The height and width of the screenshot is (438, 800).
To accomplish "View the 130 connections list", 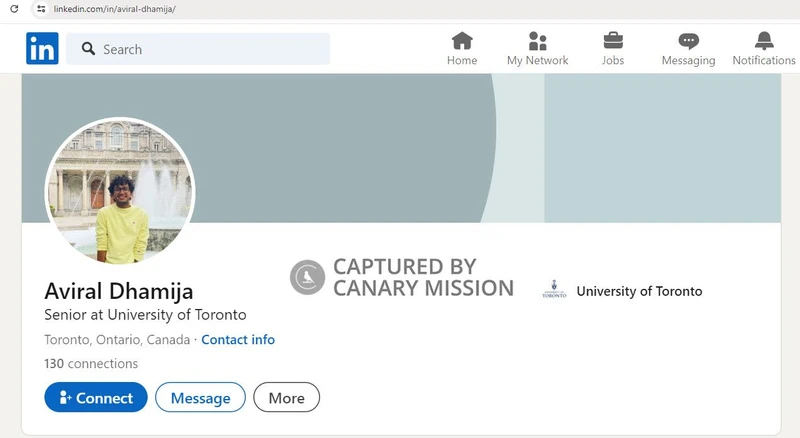I will click(91, 363).
